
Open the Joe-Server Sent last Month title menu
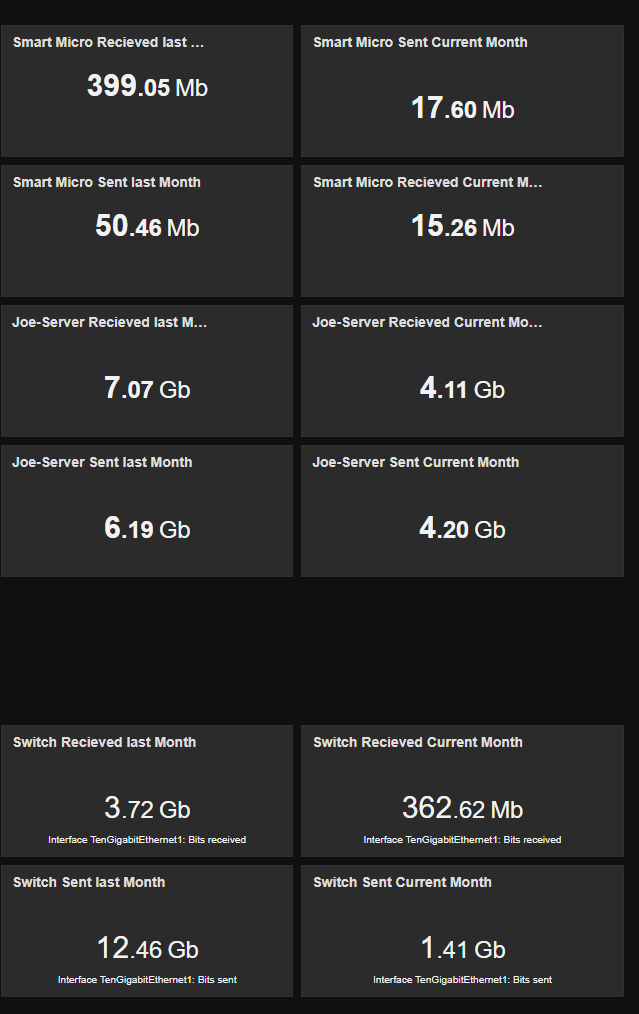[102, 463]
